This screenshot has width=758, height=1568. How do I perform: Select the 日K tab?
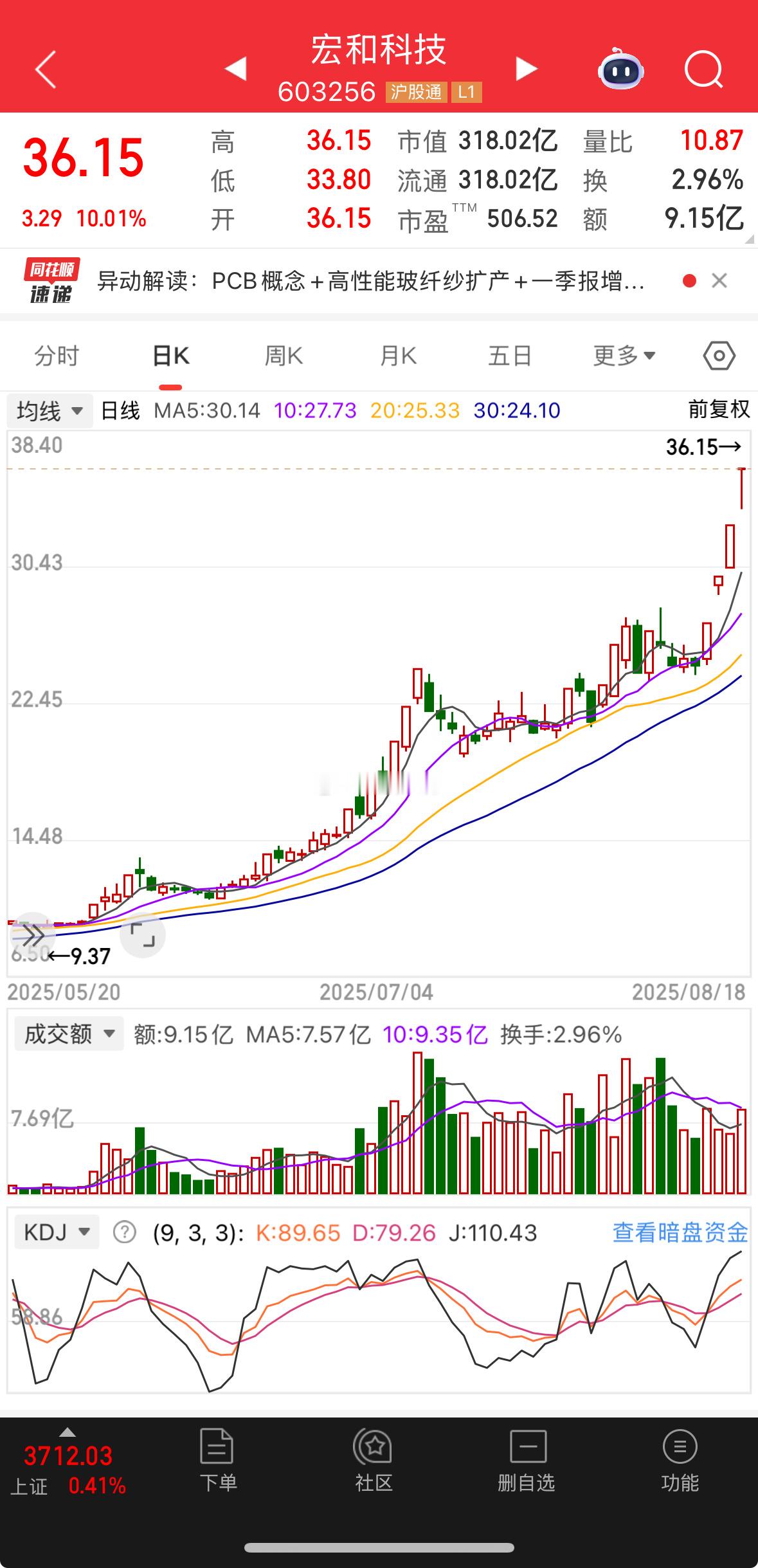click(x=170, y=356)
